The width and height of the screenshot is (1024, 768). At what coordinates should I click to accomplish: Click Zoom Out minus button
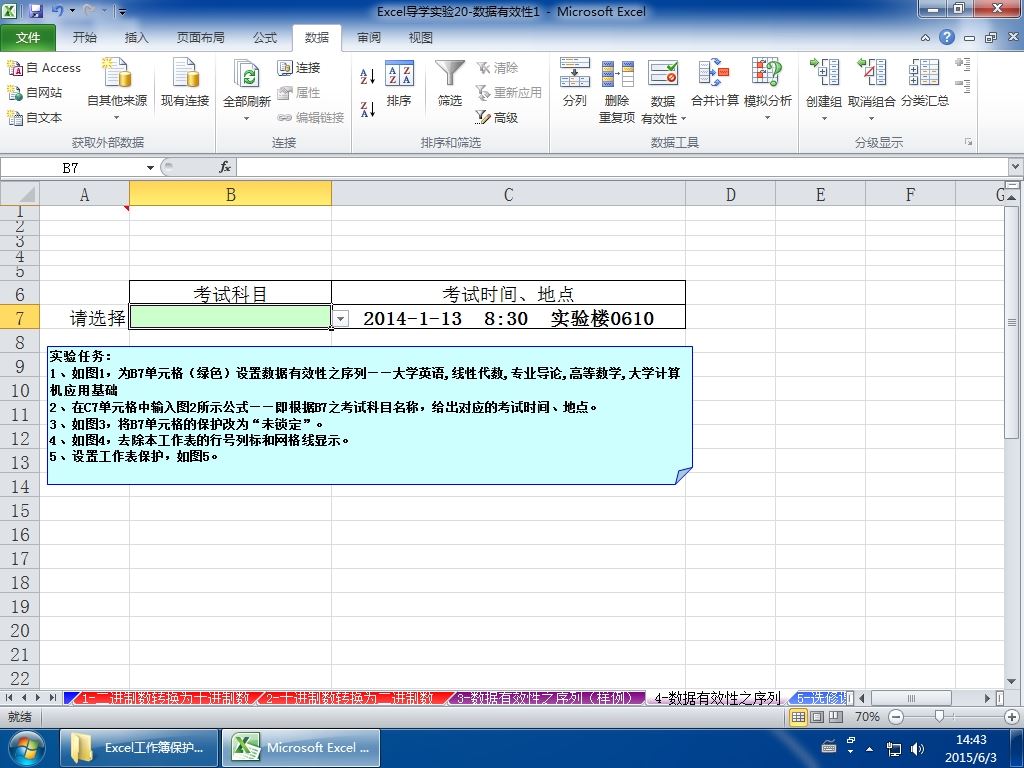pos(896,717)
